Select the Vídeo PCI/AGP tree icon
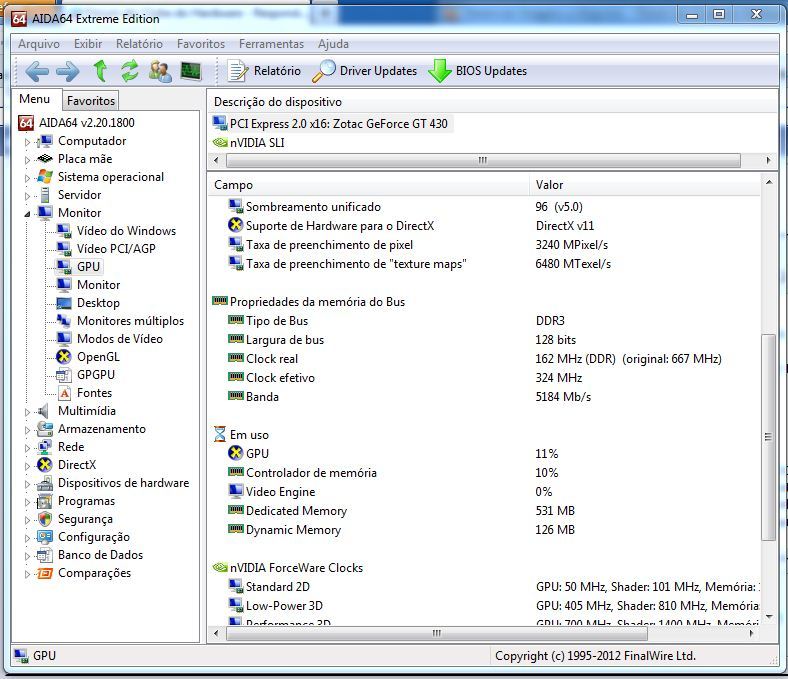This screenshot has width=788, height=679. tap(64, 248)
